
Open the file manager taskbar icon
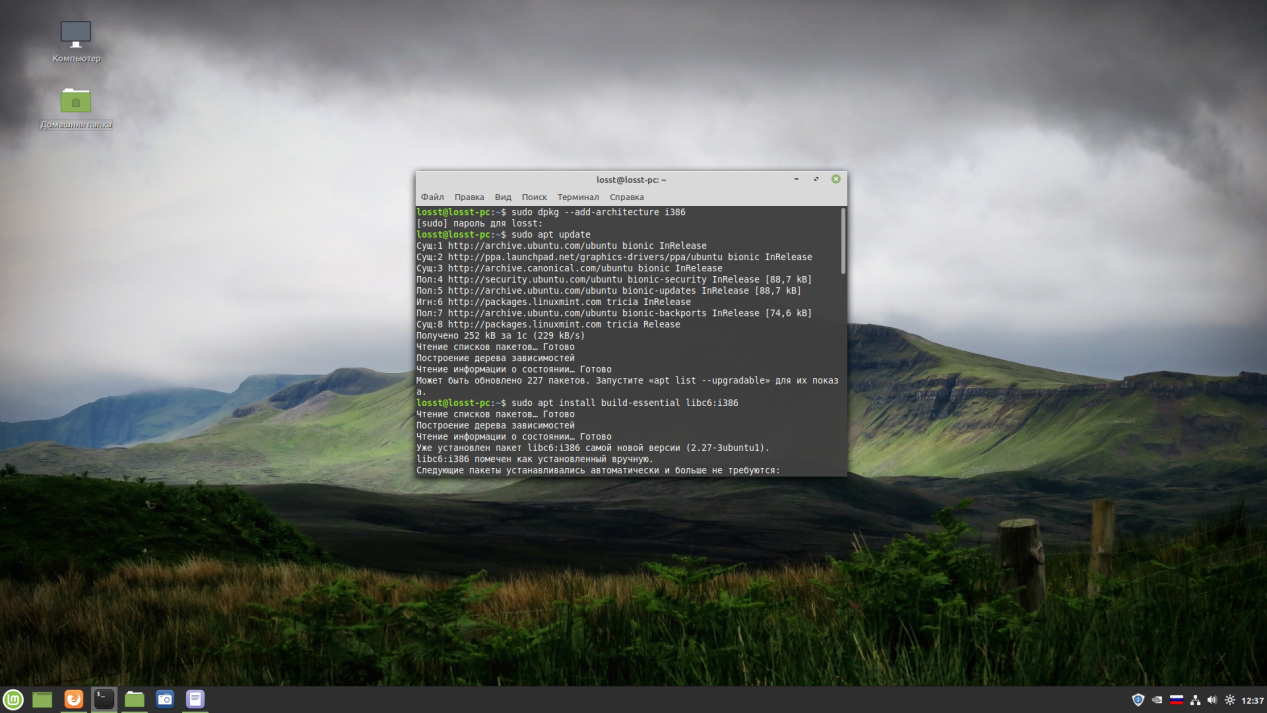(135, 699)
